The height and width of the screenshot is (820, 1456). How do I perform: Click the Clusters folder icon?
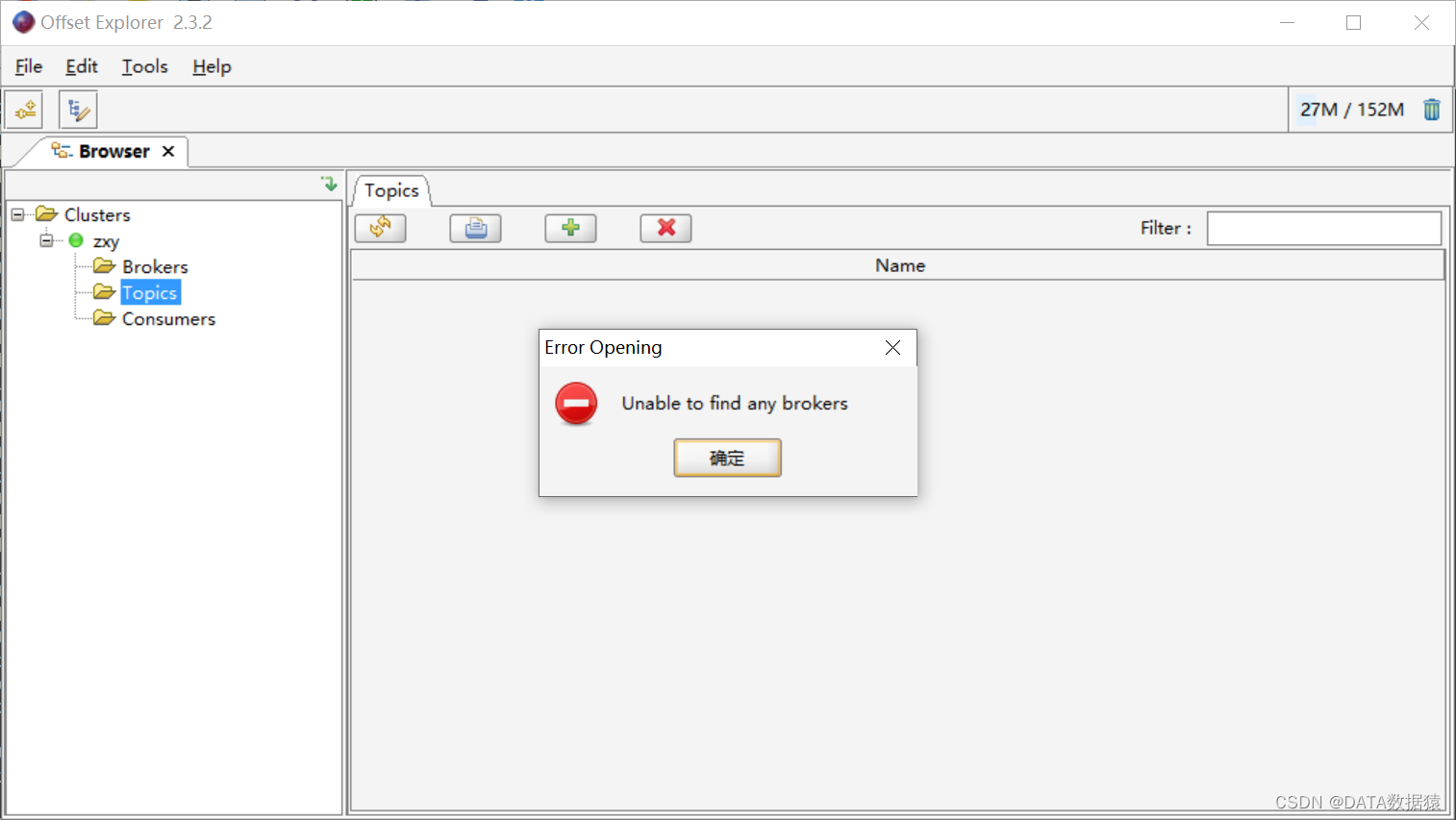[46, 214]
